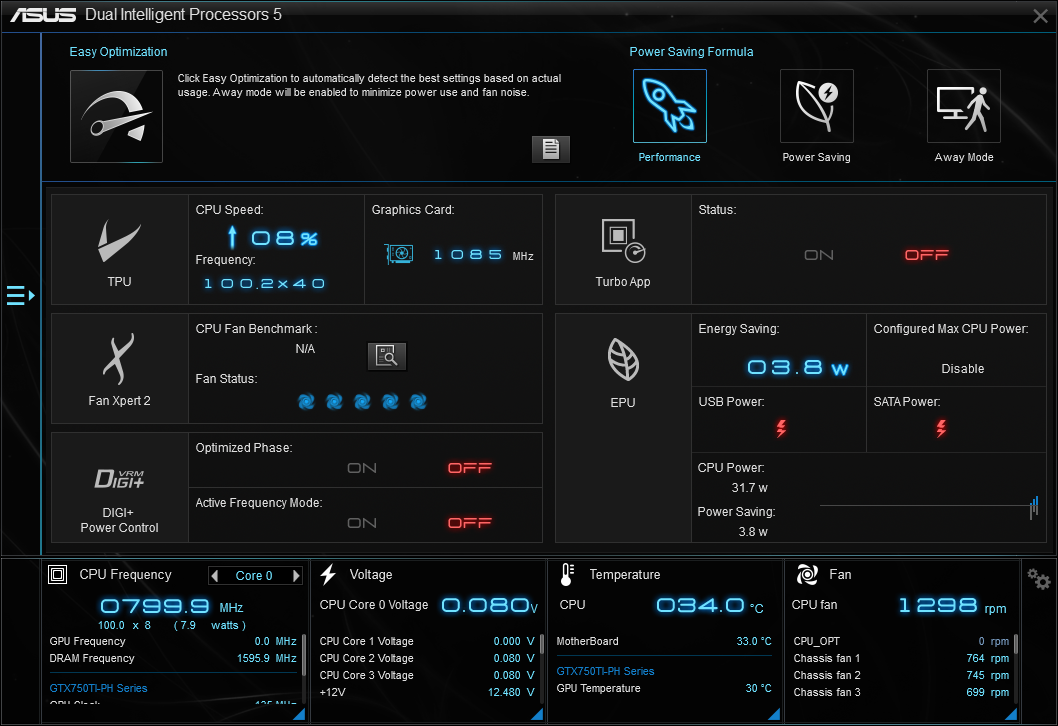Image resolution: width=1058 pixels, height=726 pixels.
Task: Click the DRAM Frequency 1595.9 MHz row
Action: click(173, 659)
